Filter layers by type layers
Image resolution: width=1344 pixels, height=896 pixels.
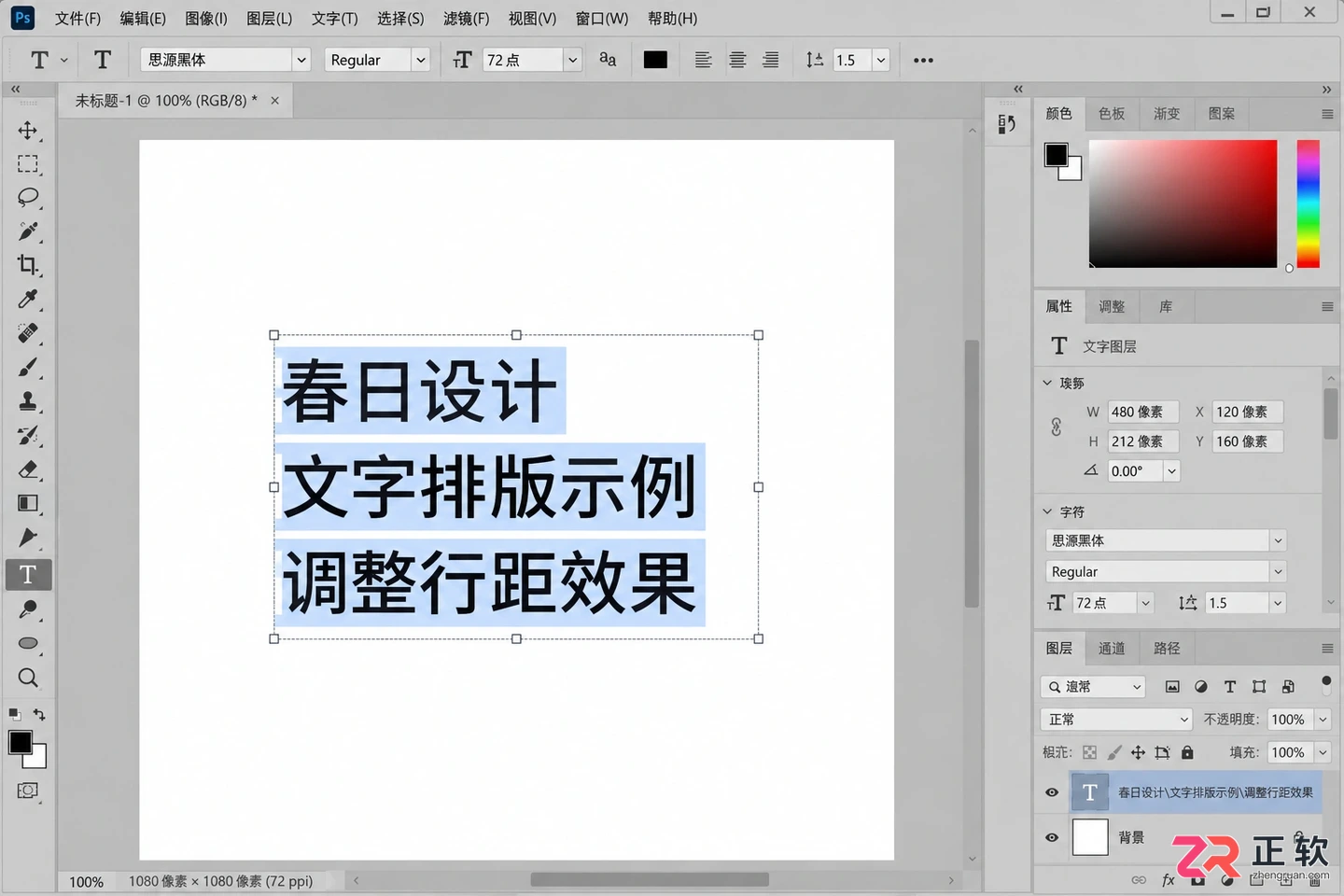click(x=1230, y=687)
